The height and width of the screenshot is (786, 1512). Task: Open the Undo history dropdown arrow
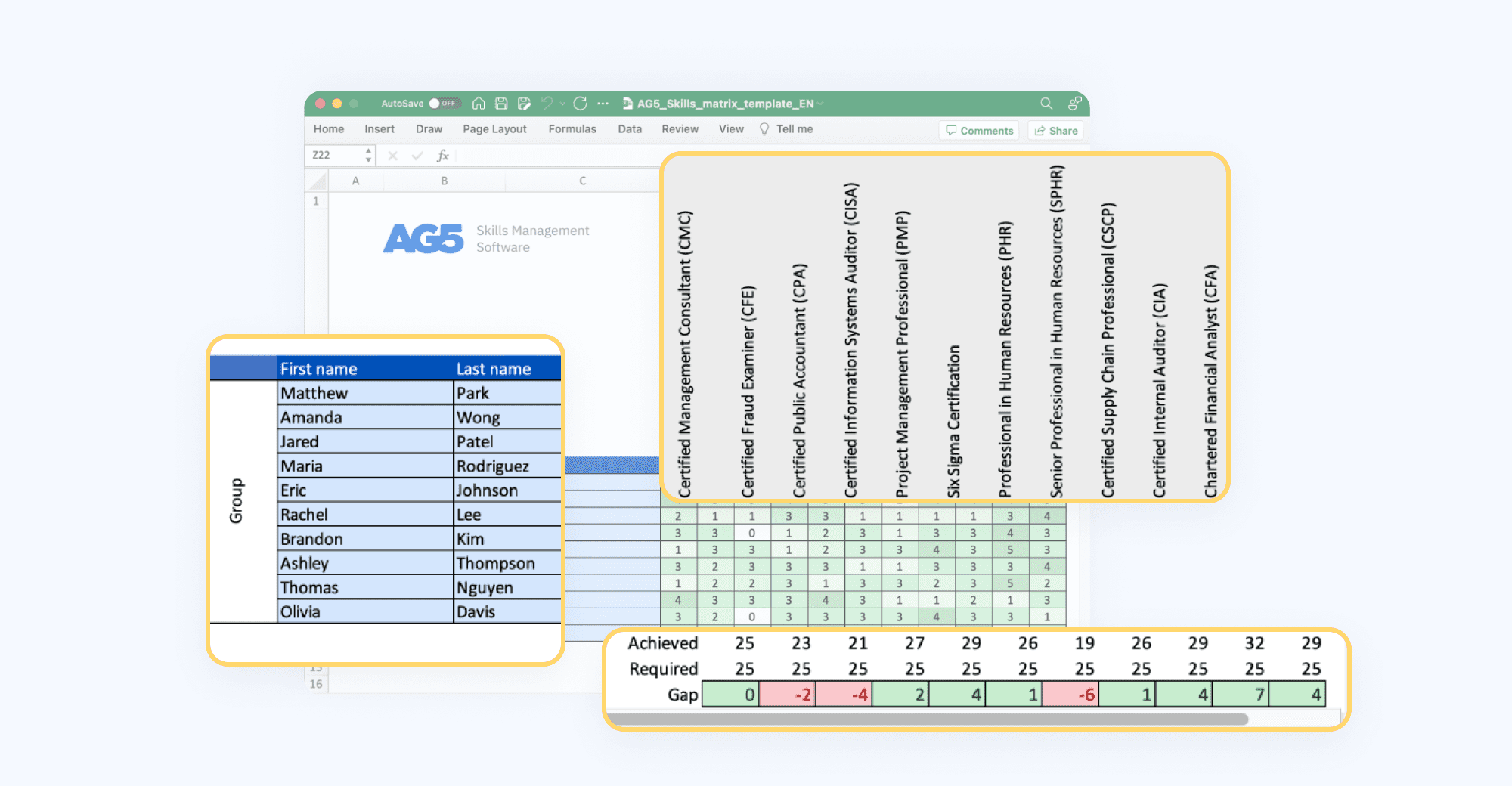pyautogui.click(x=561, y=104)
